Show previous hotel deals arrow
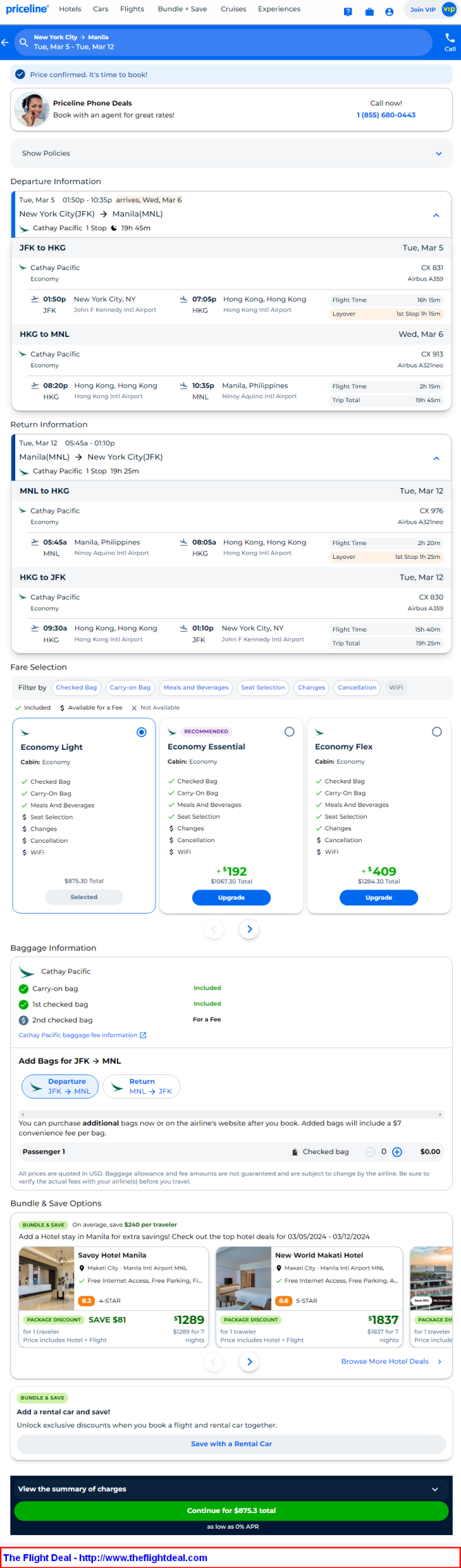This screenshot has width=461, height=1568. pyautogui.click(x=213, y=1361)
